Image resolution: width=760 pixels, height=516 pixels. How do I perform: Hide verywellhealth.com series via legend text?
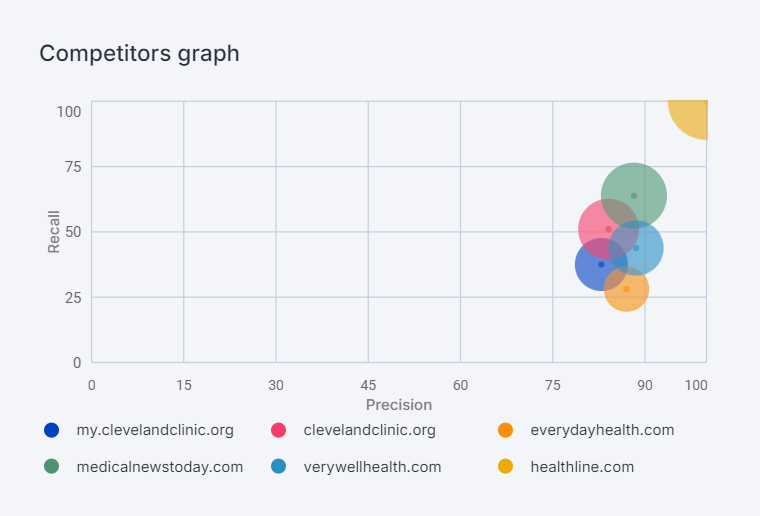point(372,466)
